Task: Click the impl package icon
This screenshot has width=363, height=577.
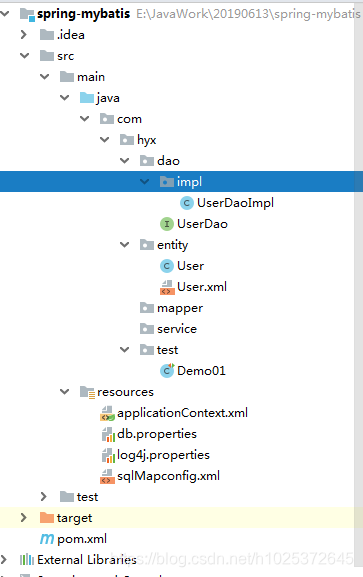Action: coord(167,182)
